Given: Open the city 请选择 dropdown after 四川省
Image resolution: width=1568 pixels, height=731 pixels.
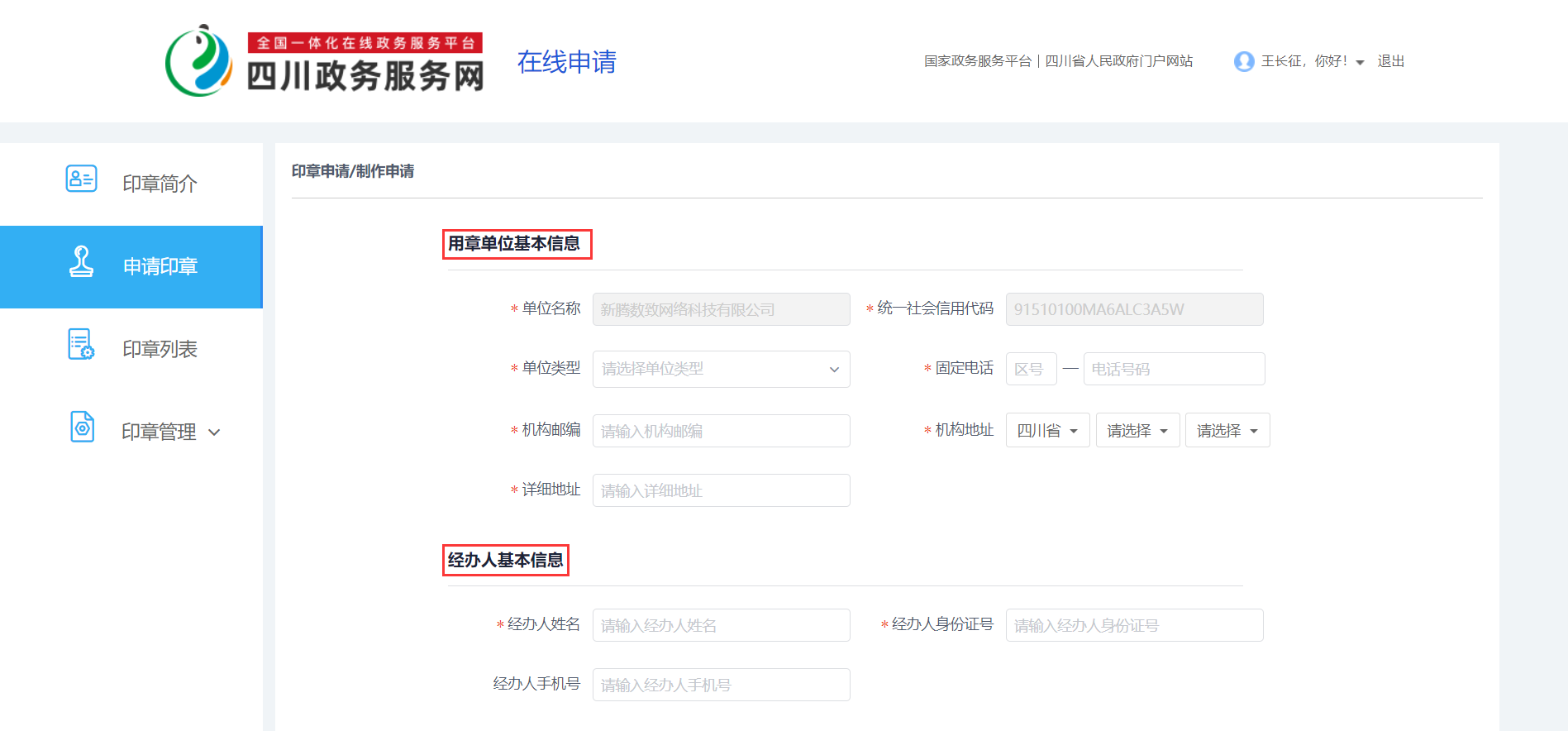Looking at the screenshot, I should tap(1137, 430).
